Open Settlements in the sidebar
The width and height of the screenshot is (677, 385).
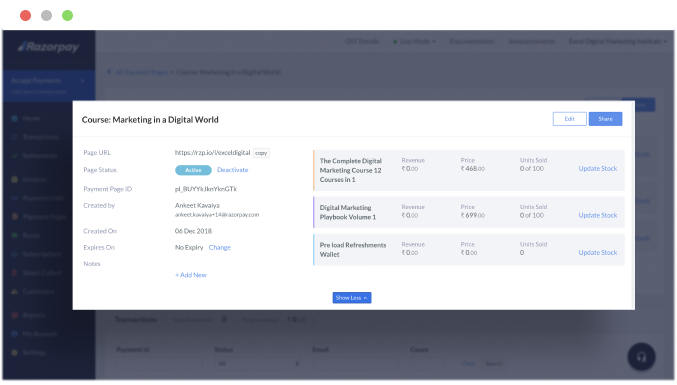[39, 155]
